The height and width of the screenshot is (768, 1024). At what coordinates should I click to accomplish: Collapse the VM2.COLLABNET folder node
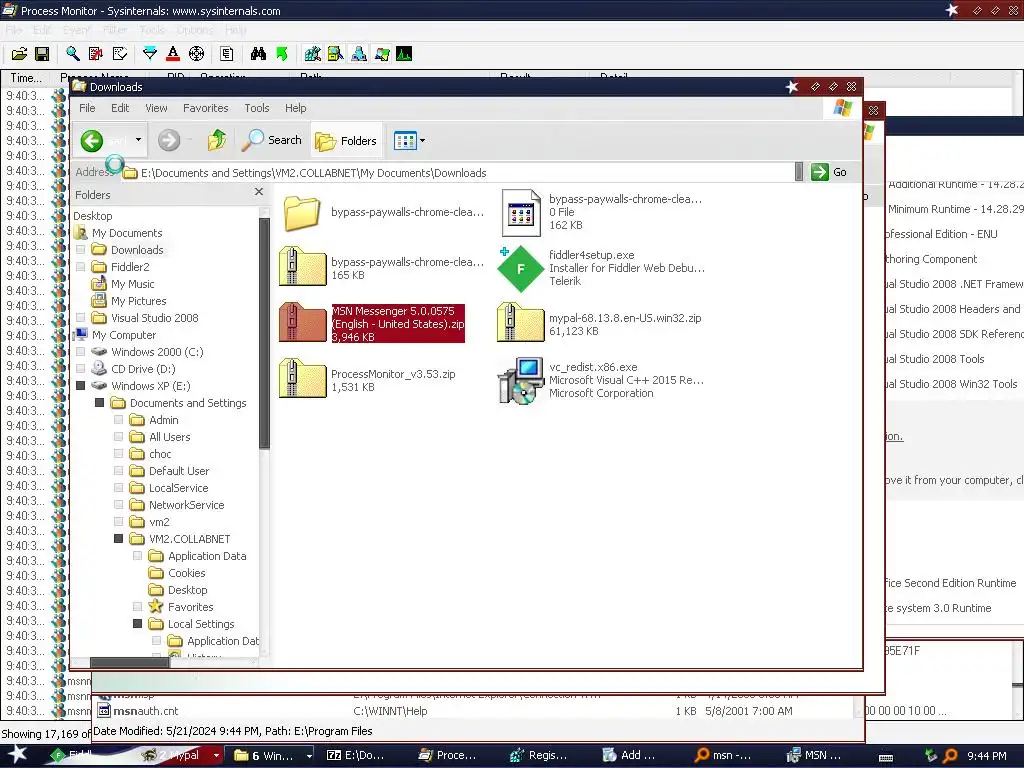pos(119,538)
